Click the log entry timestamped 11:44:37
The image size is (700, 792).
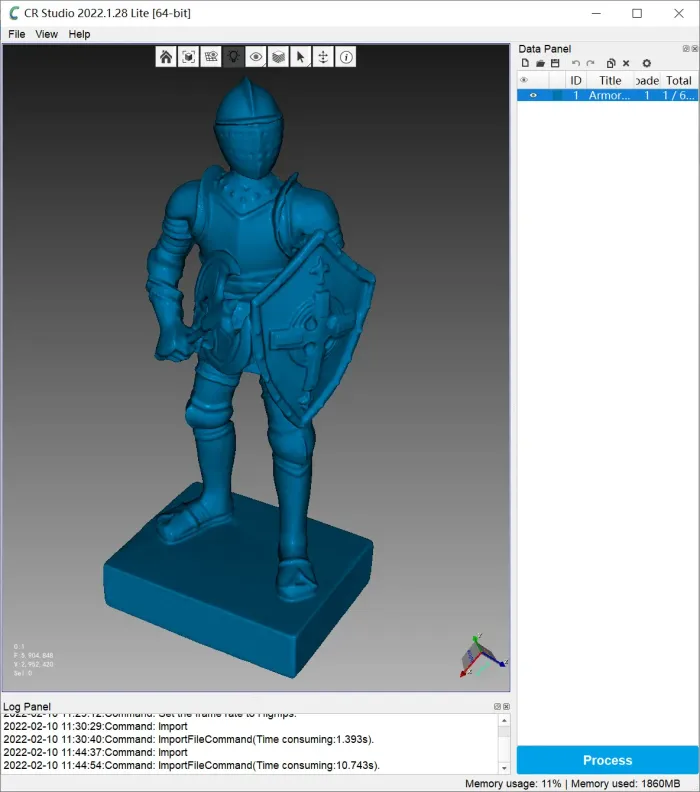click(x=95, y=752)
